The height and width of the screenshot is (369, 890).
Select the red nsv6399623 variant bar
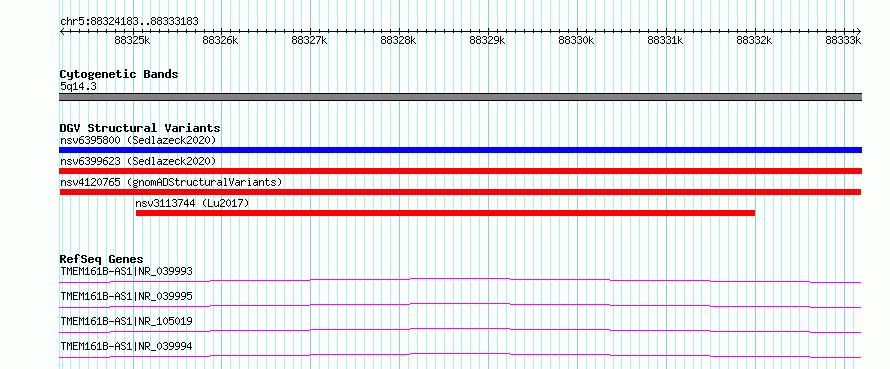pyautogui.click(x=460, y=171)
